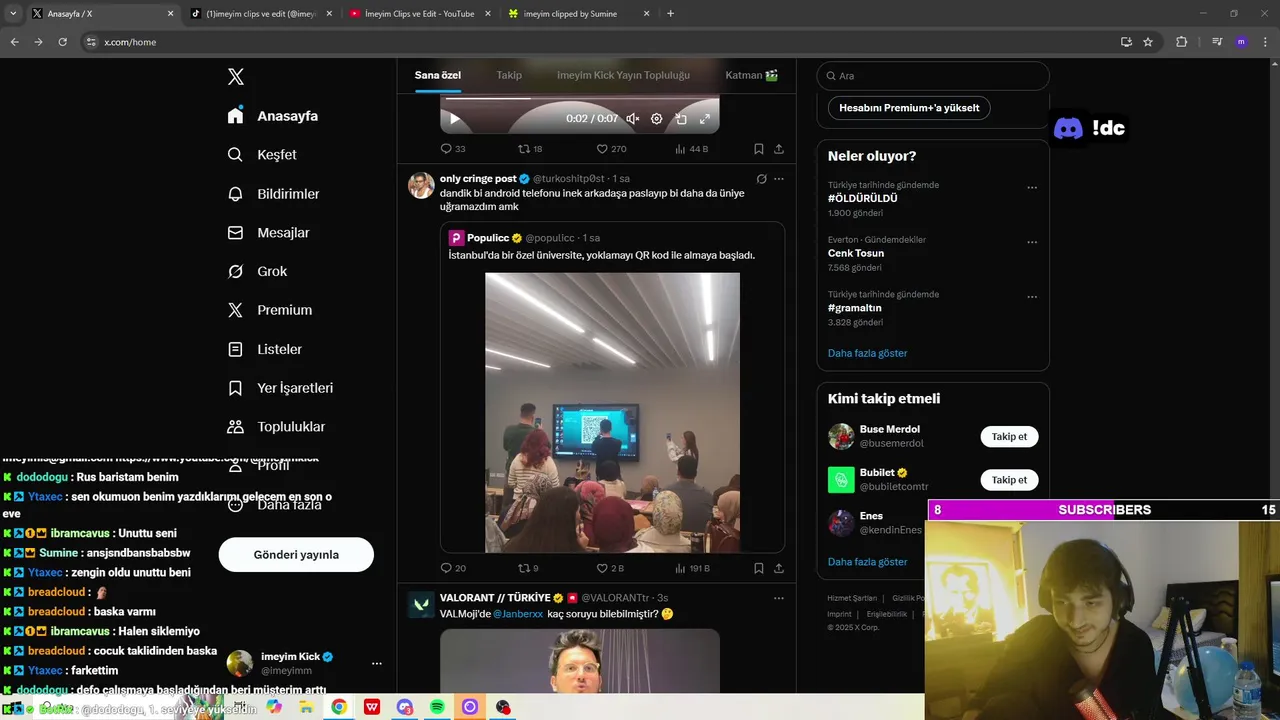Open options for #gramaltın trend
This screenshot has width=1280, height=720.
(x=1032, y=297)
